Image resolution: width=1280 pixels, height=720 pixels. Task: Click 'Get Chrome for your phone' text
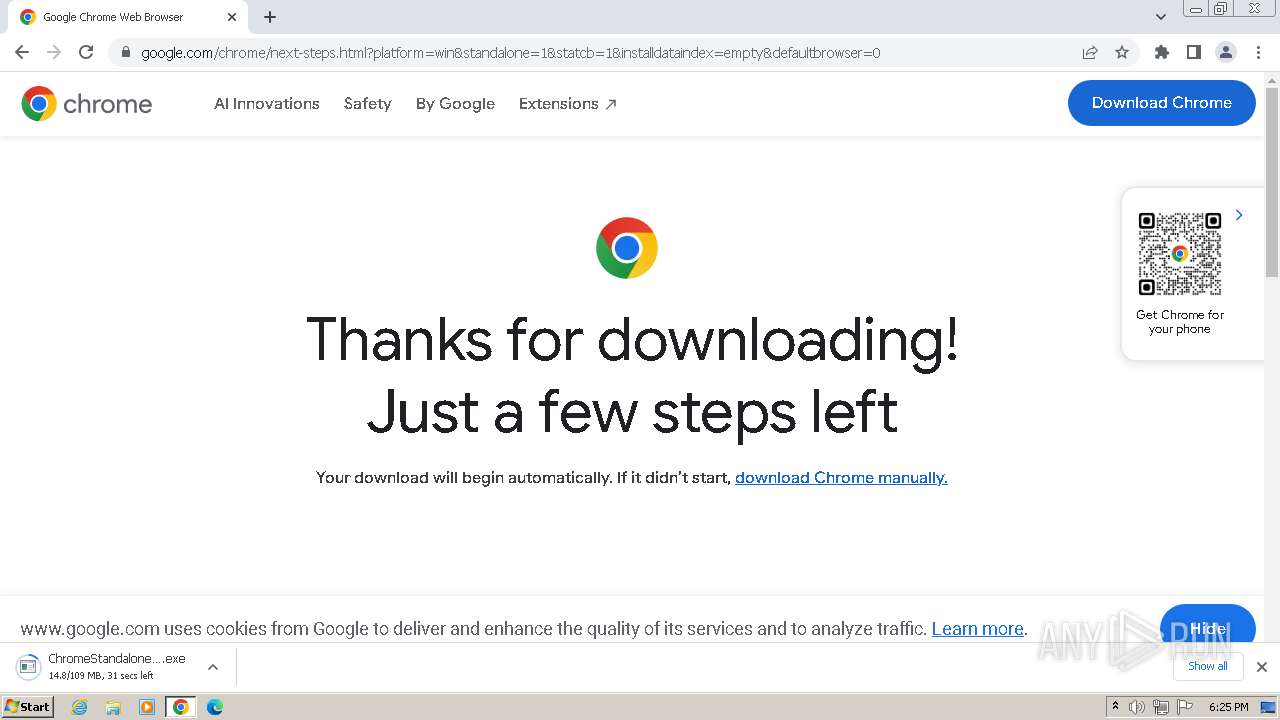pos(1180,322)
